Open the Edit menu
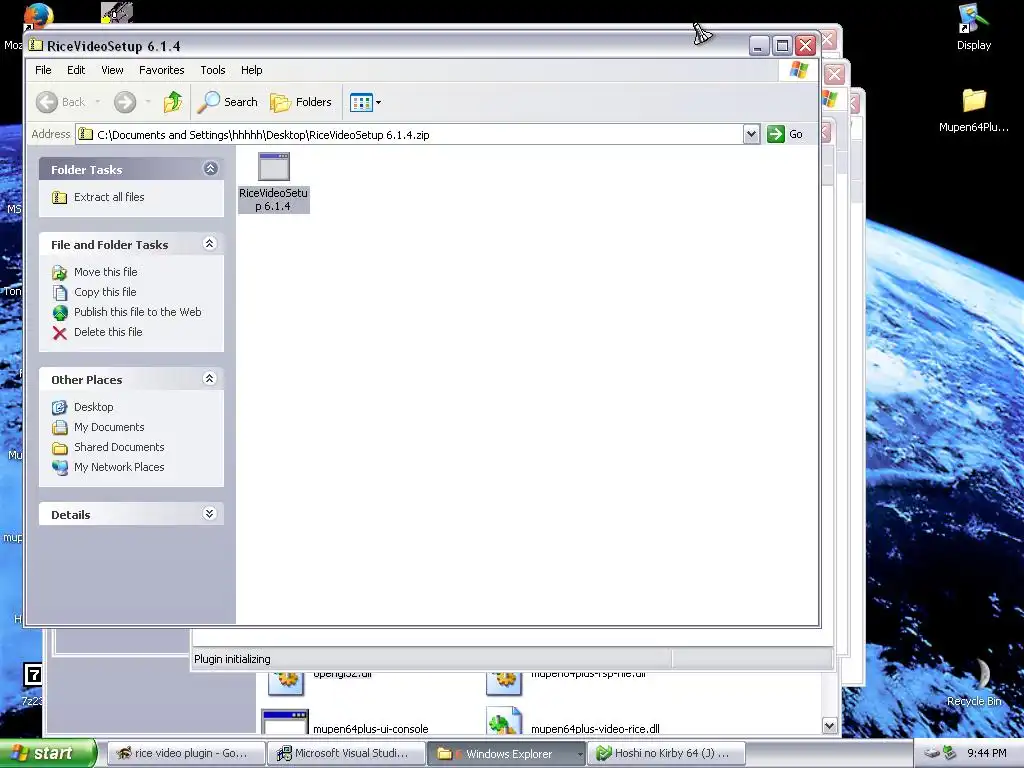This screenshot has height=768, width=1024. coord(76,70)
